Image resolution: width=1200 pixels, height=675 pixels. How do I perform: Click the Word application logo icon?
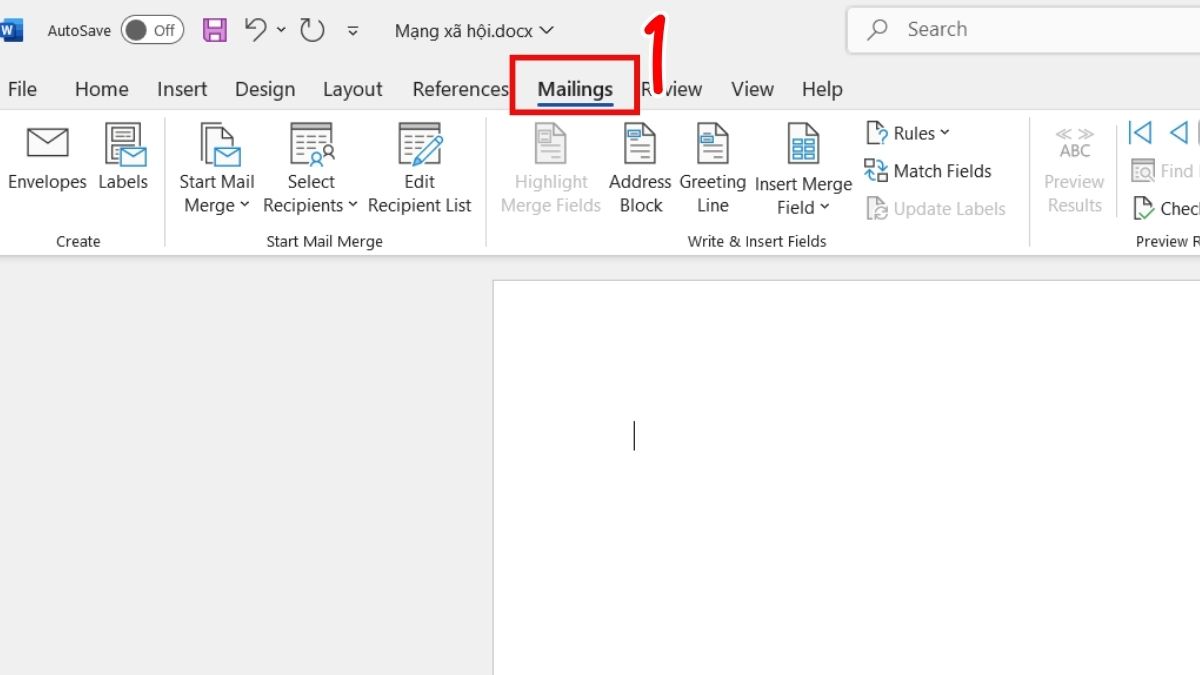click(x=10, y=31)
